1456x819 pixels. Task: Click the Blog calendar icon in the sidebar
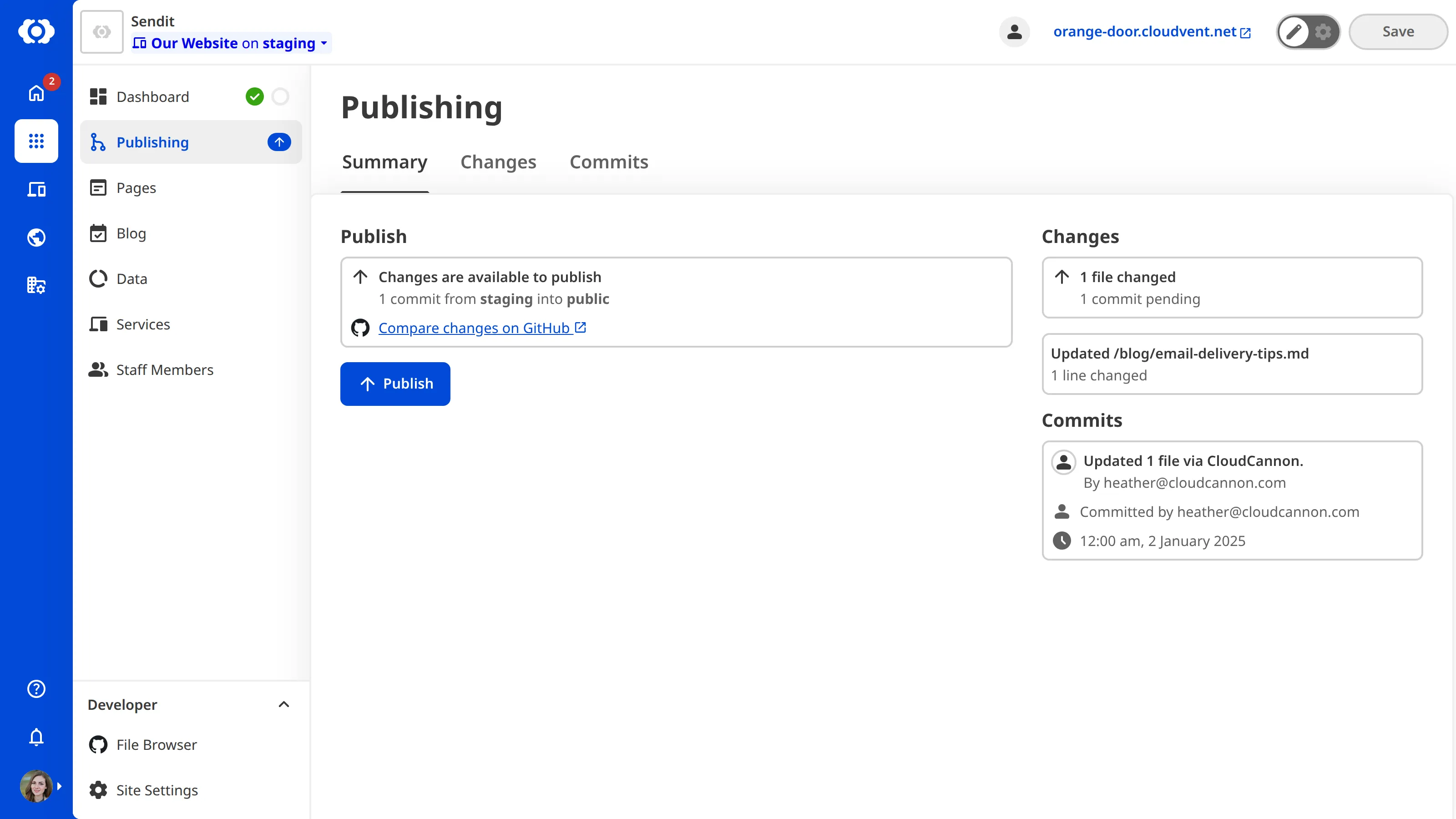(98, 233)
